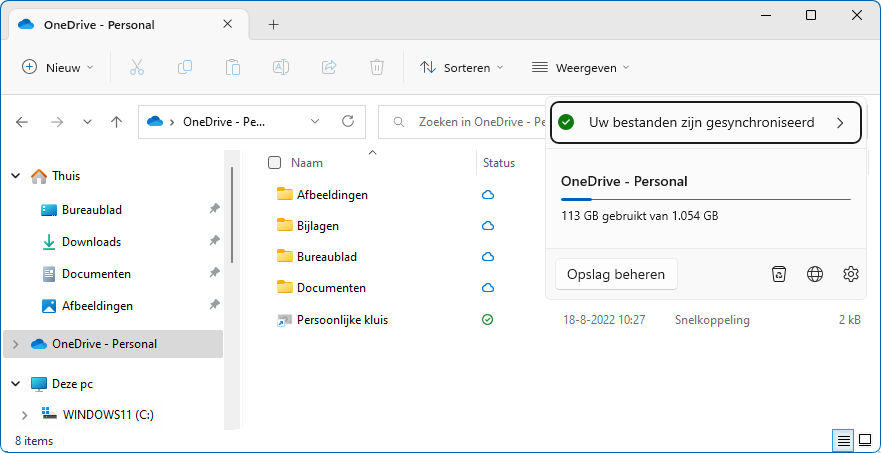Image resolution: width=881 pixels, height=453 pixels.
Task: Click the cloud status icon for Bijlagen
Action: [488, 226]
